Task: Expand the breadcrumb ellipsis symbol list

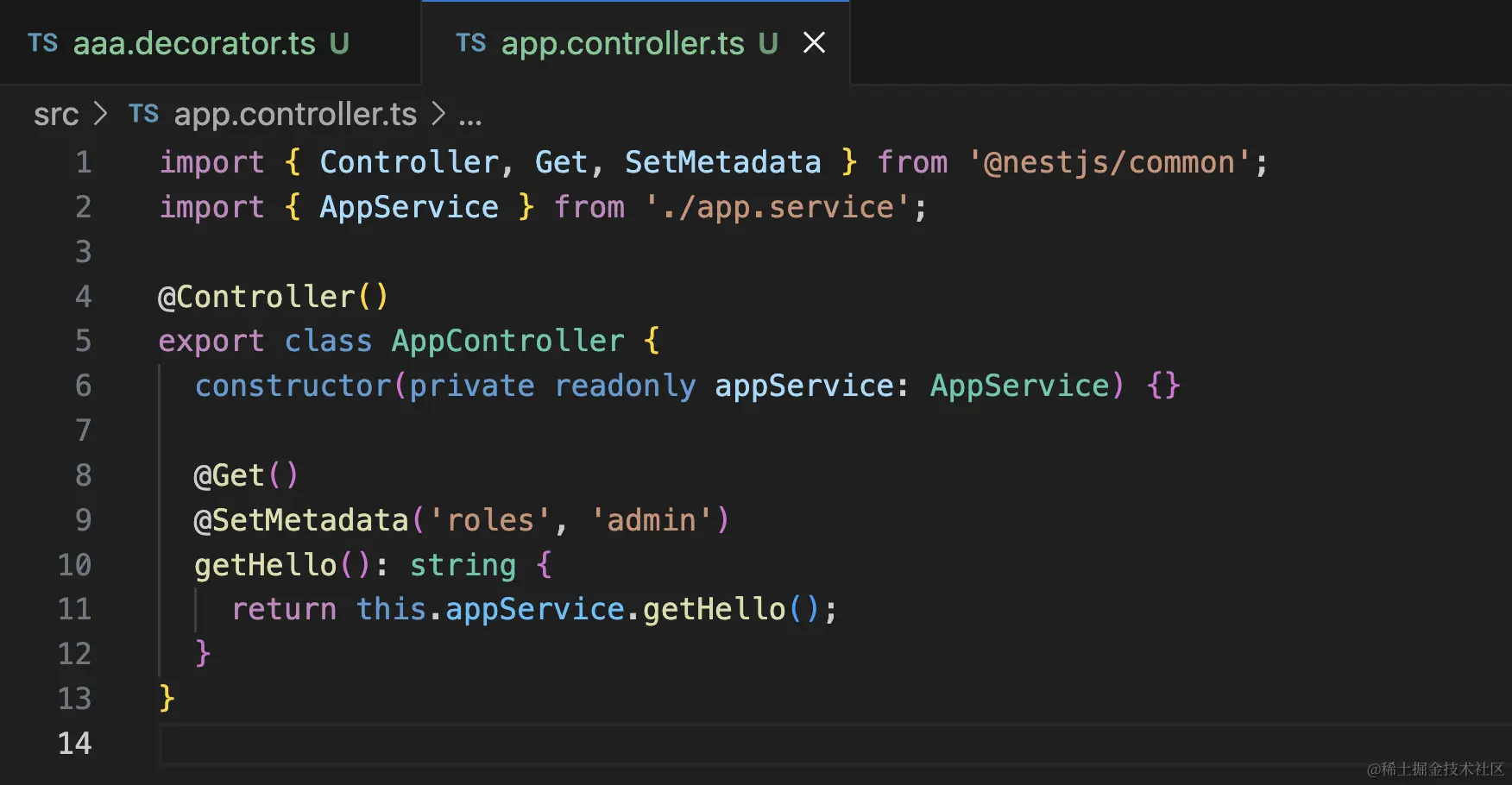Action: [469, 116]
